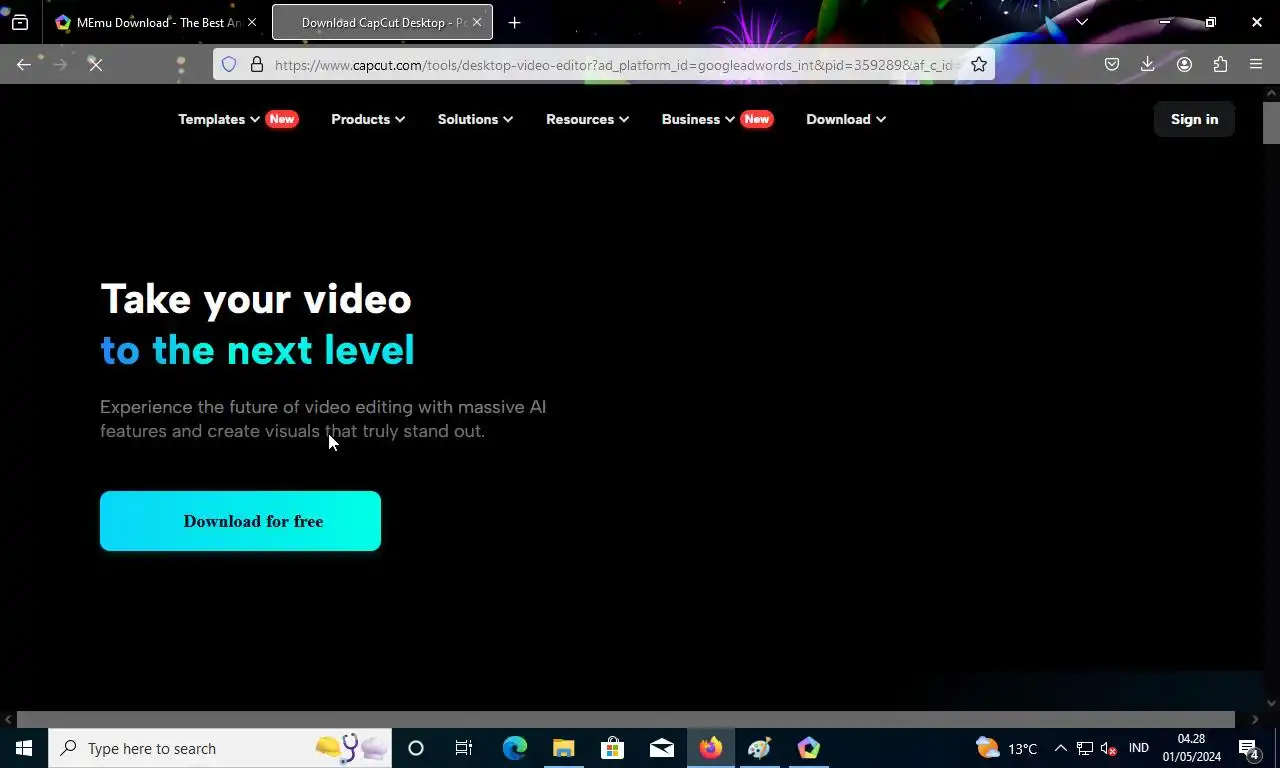Click the tracking protection shield icon

point(229,64)
